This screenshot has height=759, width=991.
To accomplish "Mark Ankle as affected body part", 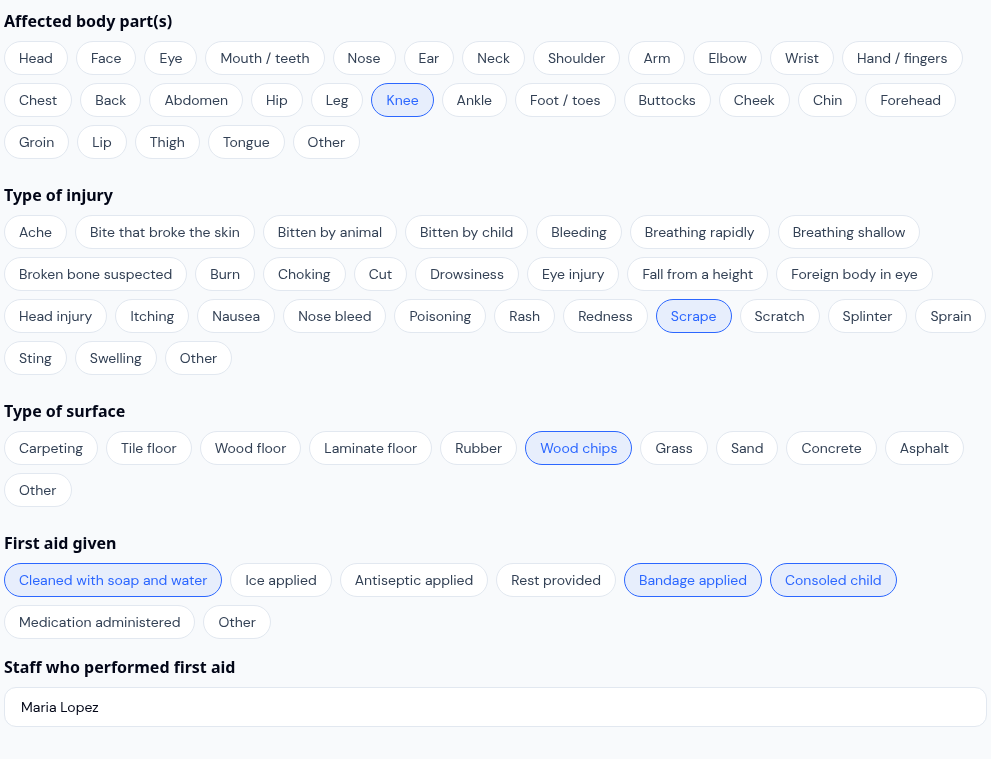I will pos(474,100).
